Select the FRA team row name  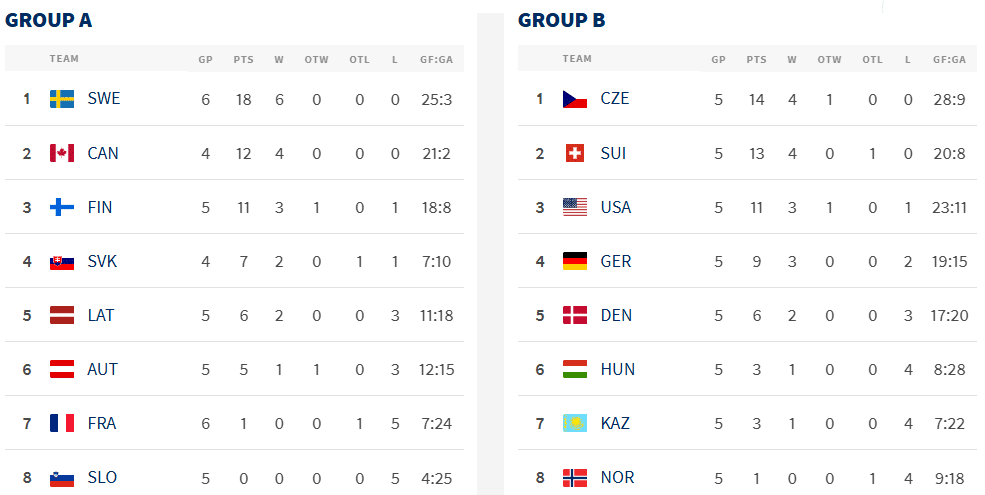(x=102, y=423)
